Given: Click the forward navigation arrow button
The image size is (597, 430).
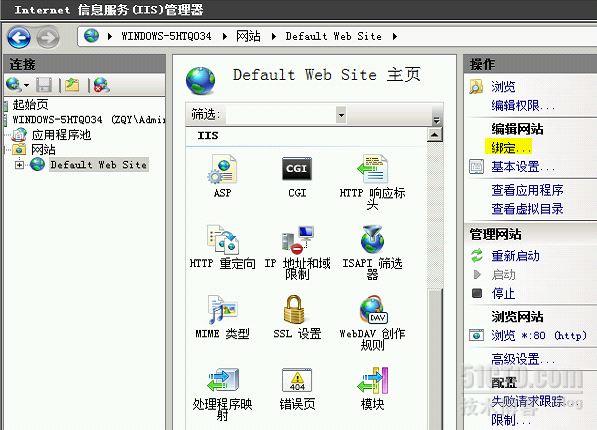Looking at the screenshot, I should [x=48, y=37].
